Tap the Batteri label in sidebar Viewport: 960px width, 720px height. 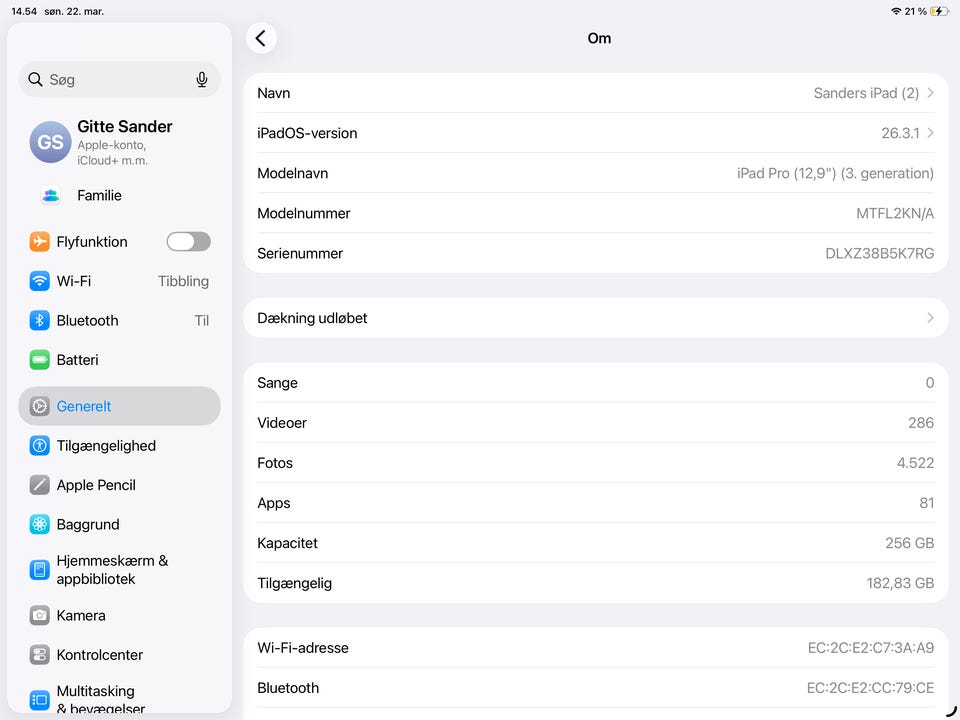(x=77, y=359)
